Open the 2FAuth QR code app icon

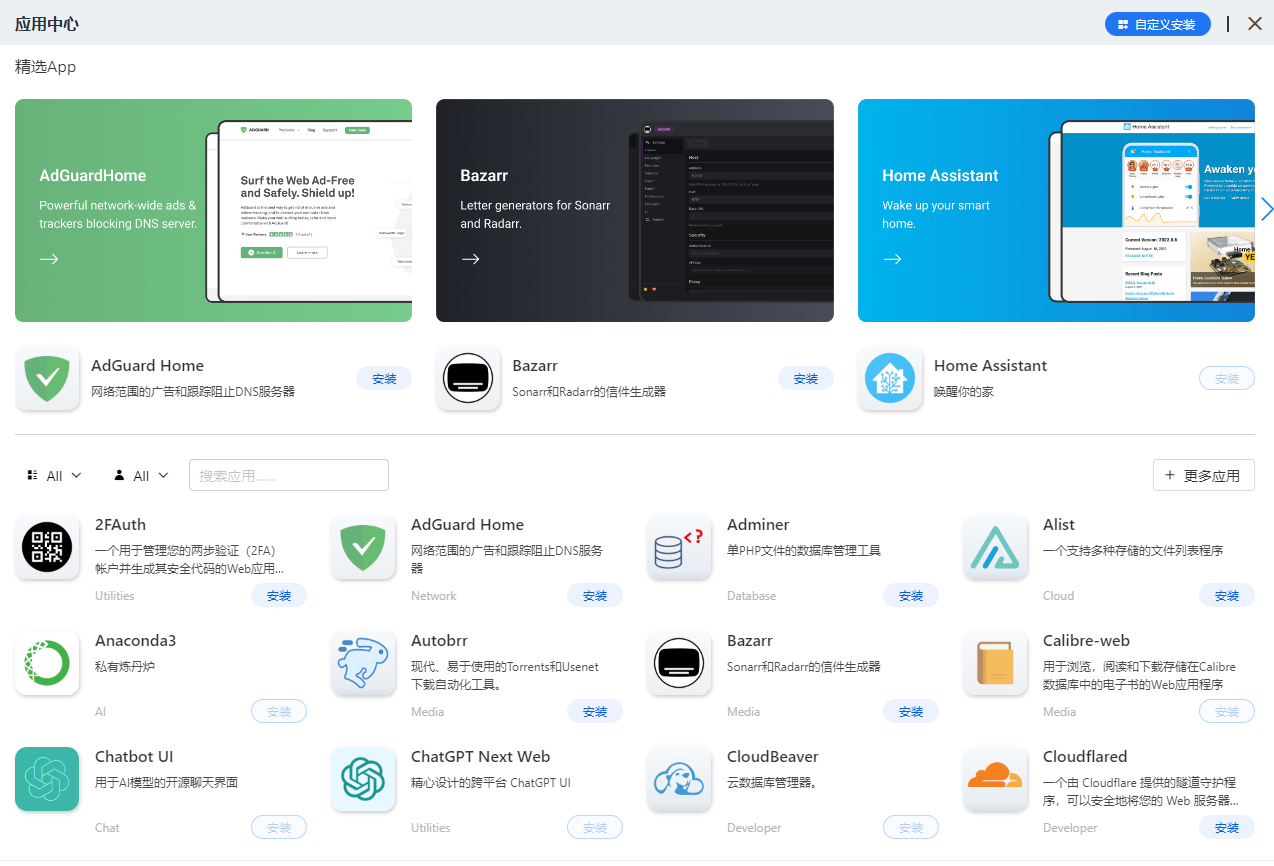point(47,547)
